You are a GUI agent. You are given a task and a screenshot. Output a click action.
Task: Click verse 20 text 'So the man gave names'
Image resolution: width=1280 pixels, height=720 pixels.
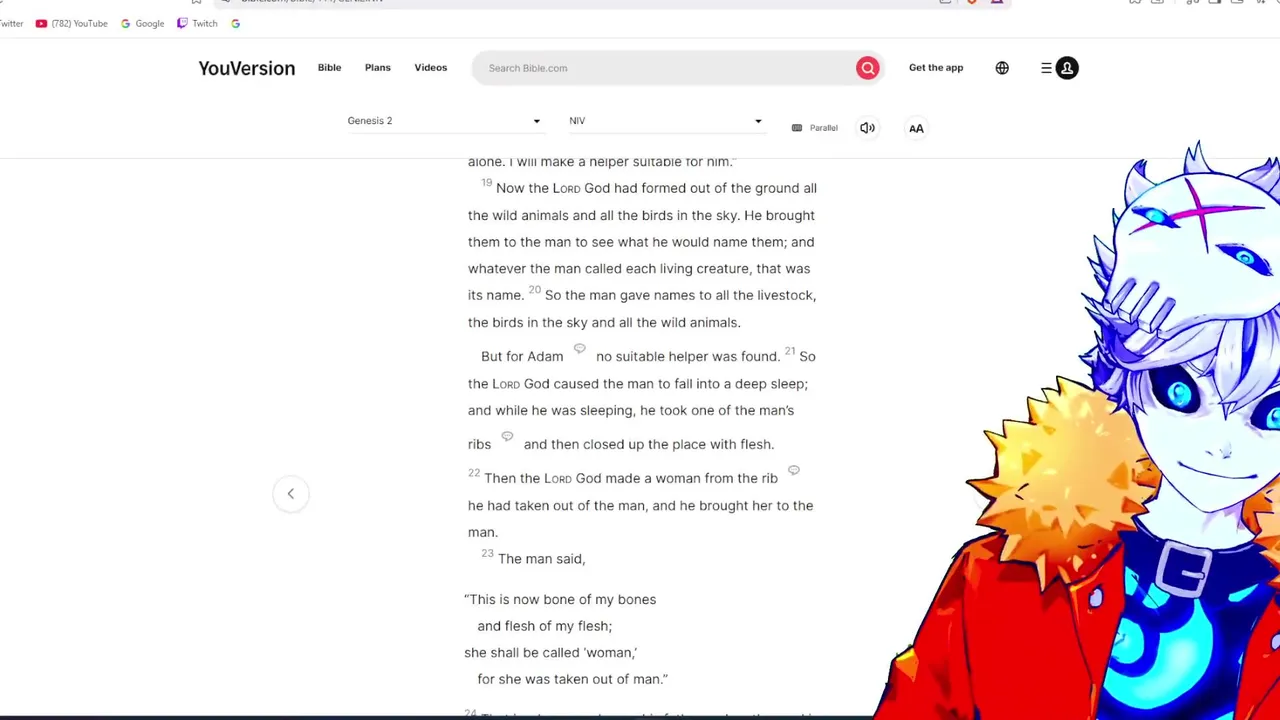pyautogui.click(x=620, y=295)
